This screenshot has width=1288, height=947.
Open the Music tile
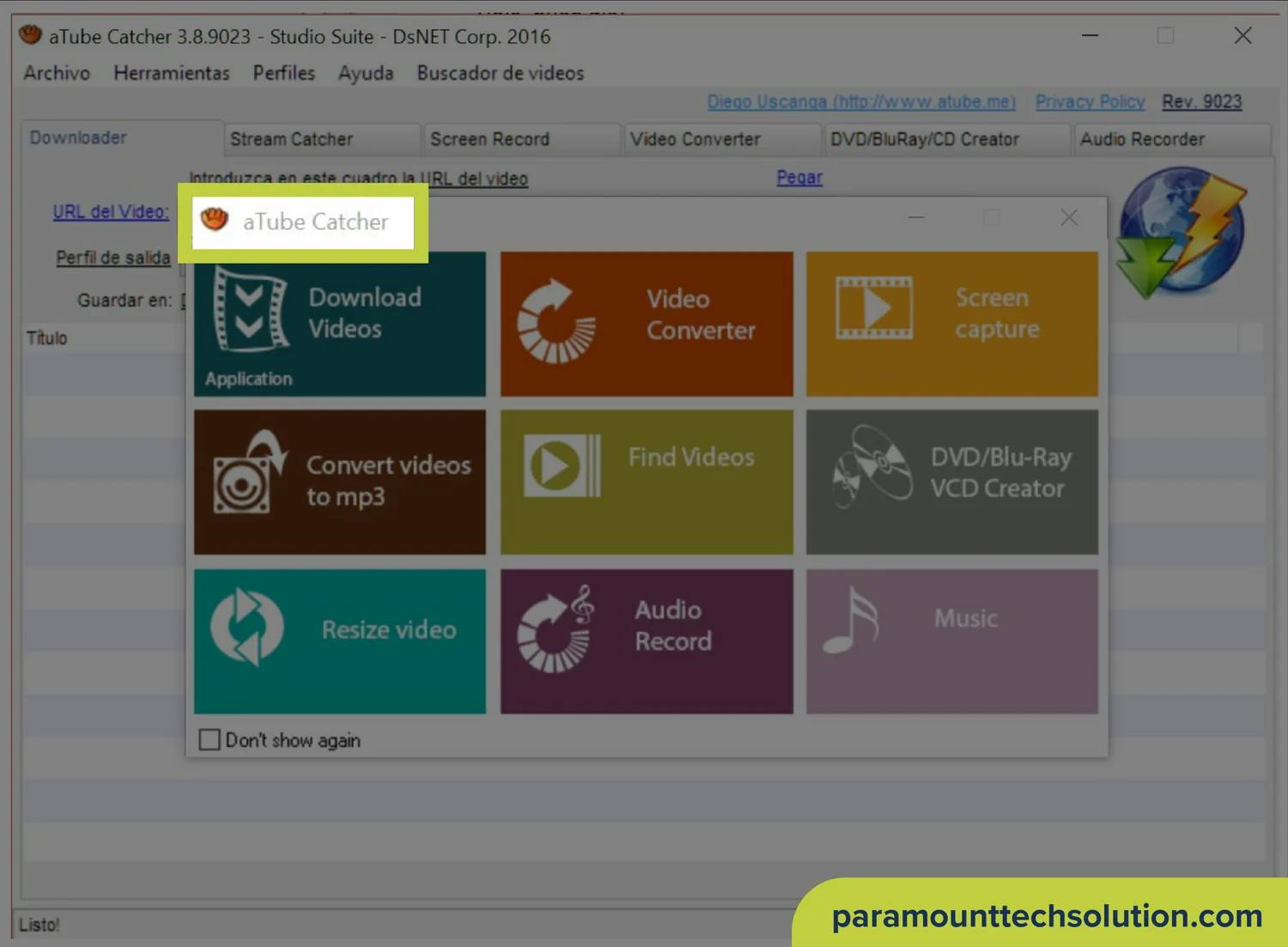pos(952,641)
